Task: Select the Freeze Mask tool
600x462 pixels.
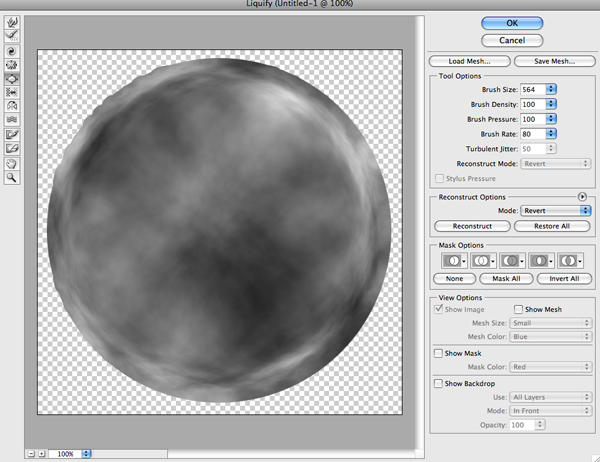Action: (12, 135)
